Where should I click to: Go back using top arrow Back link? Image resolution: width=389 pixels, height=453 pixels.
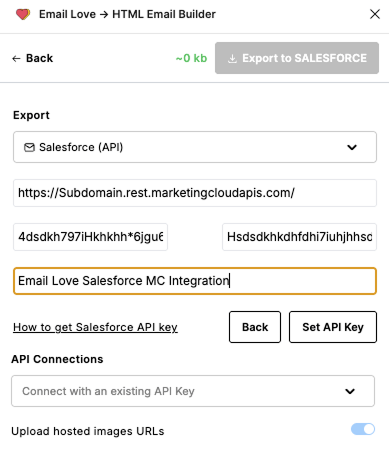tap(32, 58)
